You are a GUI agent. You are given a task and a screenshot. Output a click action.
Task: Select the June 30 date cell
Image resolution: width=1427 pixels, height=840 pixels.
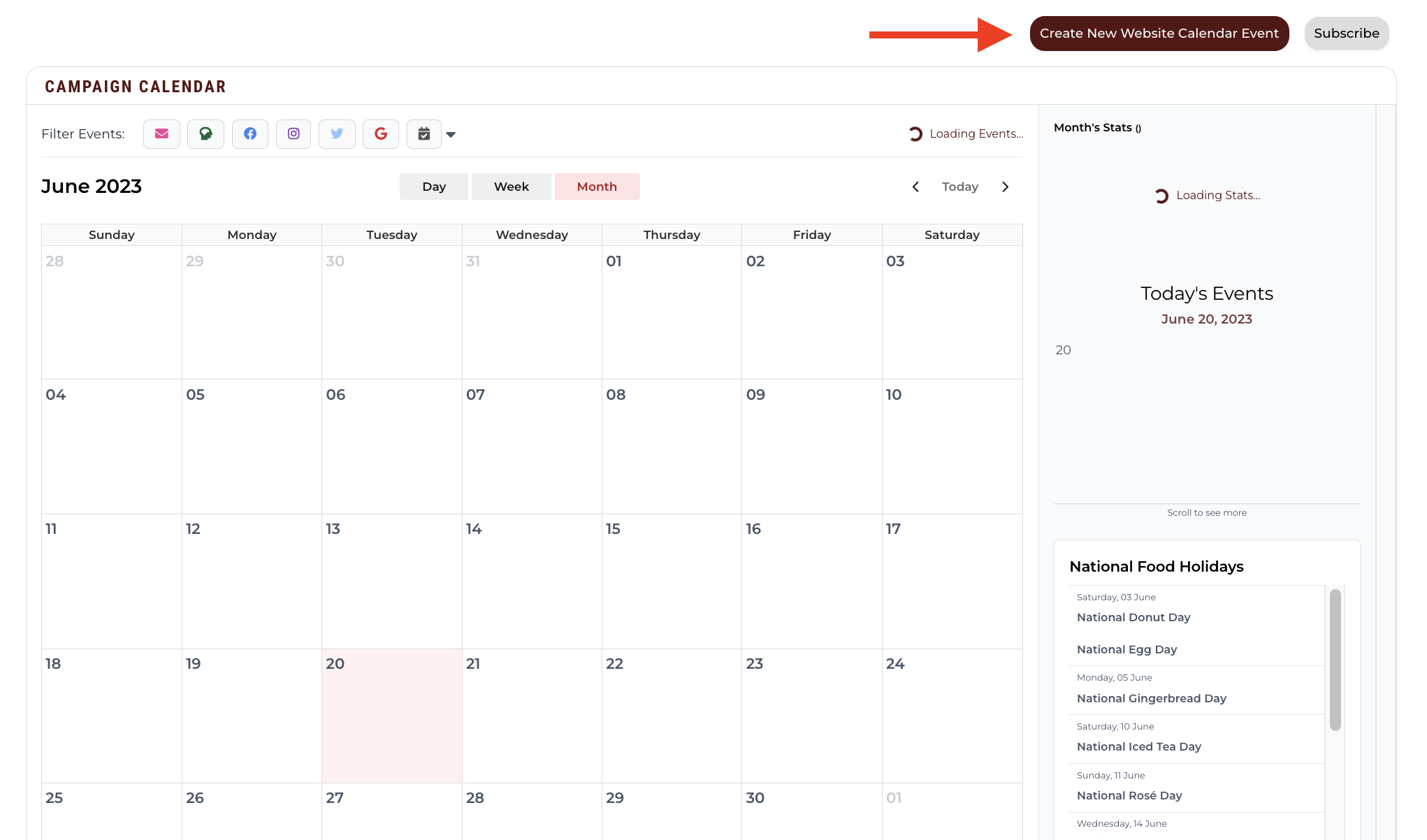coord(811,811)
